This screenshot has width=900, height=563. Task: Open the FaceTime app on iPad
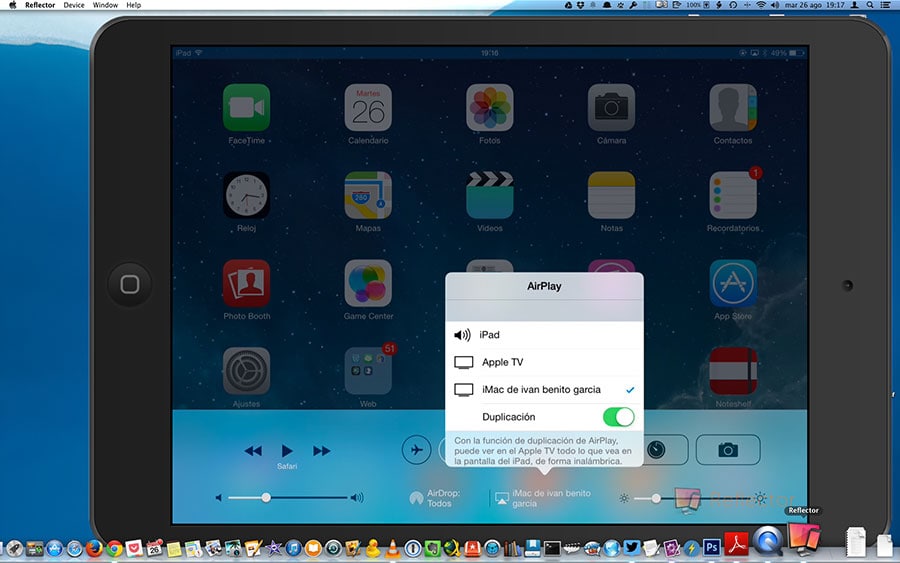(246, 108)
